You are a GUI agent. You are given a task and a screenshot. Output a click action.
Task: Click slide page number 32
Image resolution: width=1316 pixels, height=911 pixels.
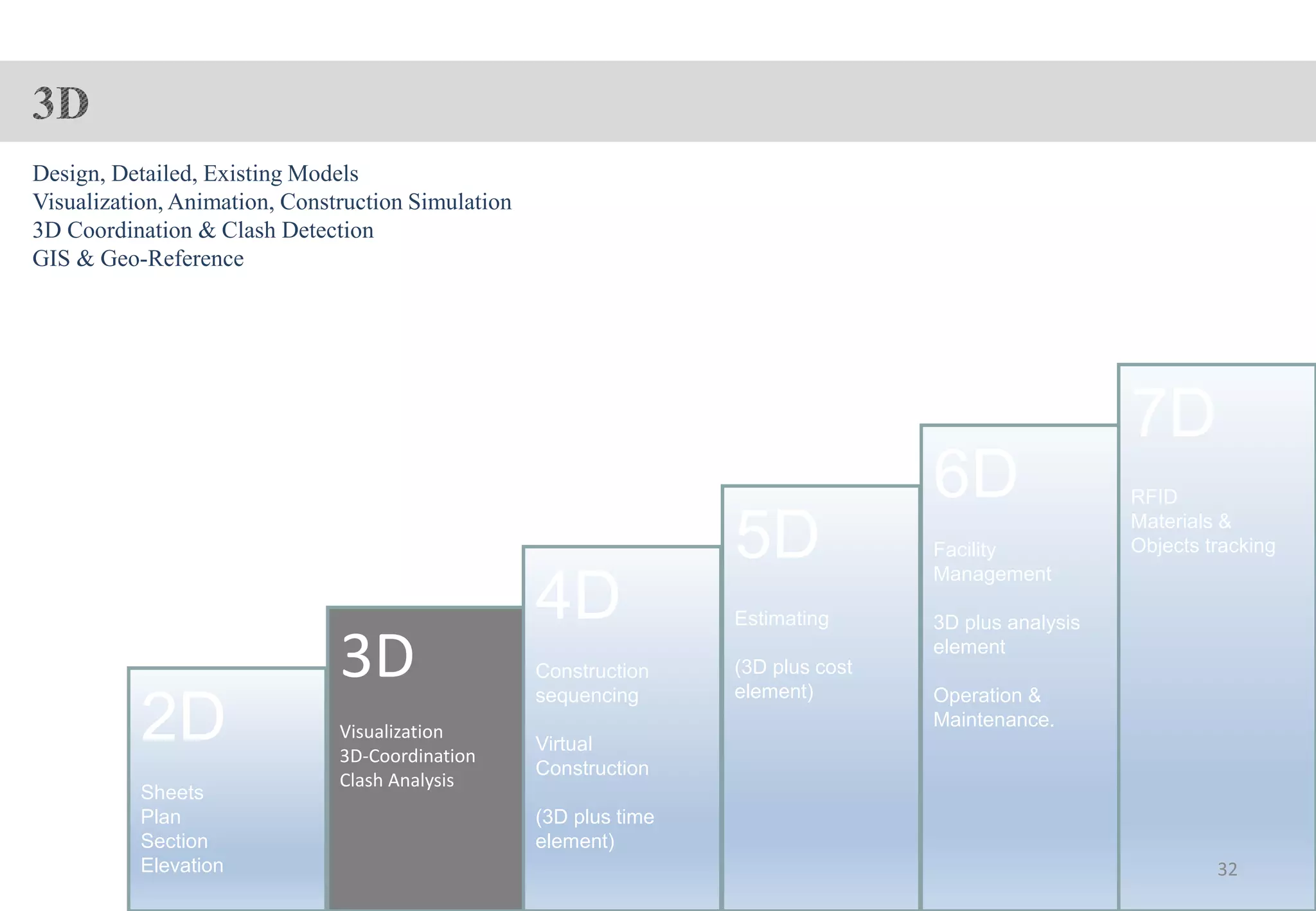point(1227,869)
